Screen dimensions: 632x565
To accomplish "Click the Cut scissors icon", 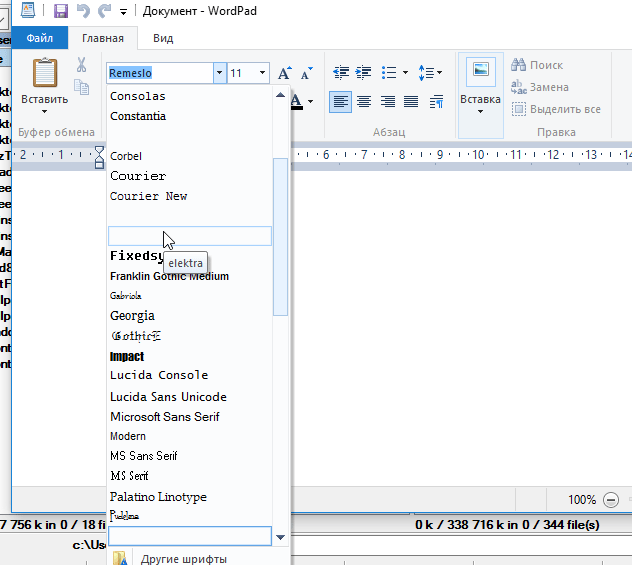I will click(81, 64).
